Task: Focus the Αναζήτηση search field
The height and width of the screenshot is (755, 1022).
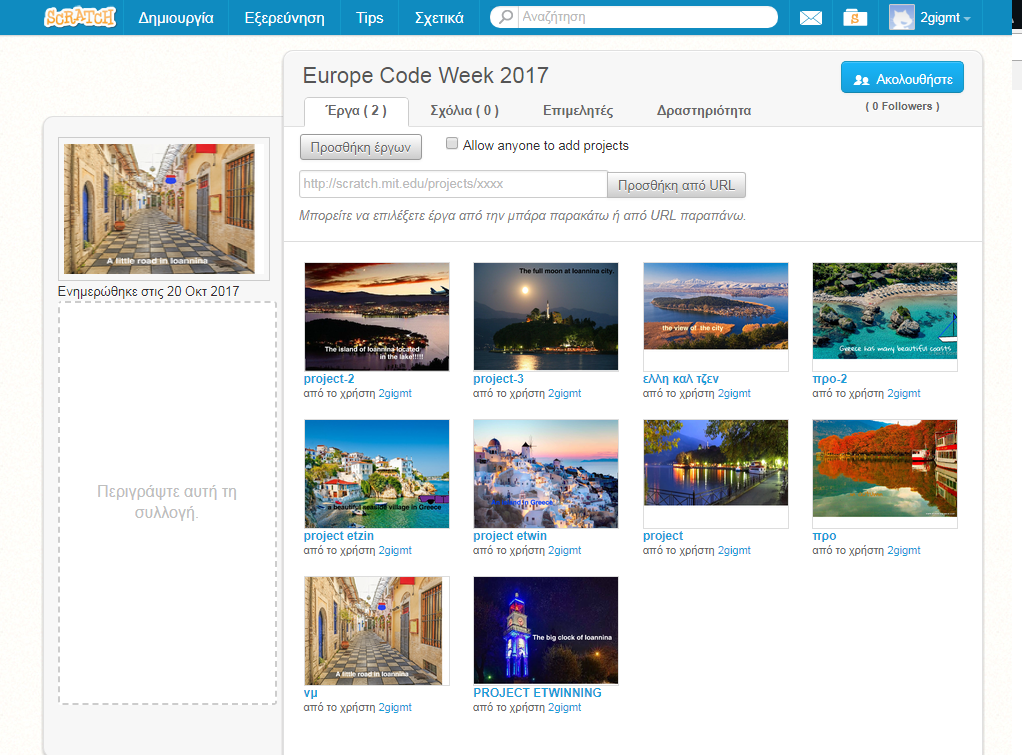Action: (648, 17)
